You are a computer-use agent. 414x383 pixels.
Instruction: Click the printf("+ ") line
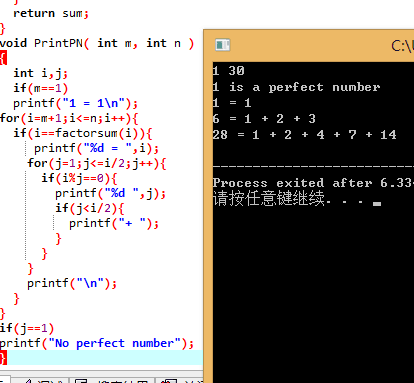pyautogui.click(x=114, y=223)
